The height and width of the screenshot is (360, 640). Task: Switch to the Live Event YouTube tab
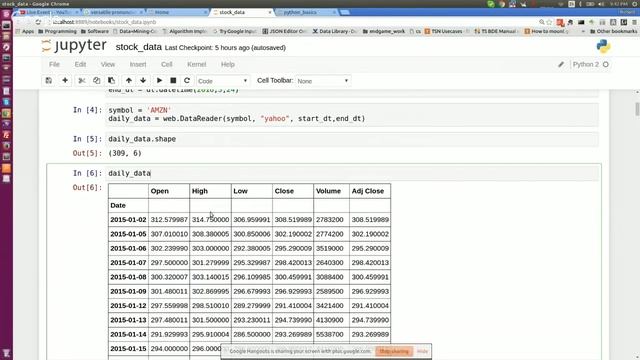click(48, 12)
